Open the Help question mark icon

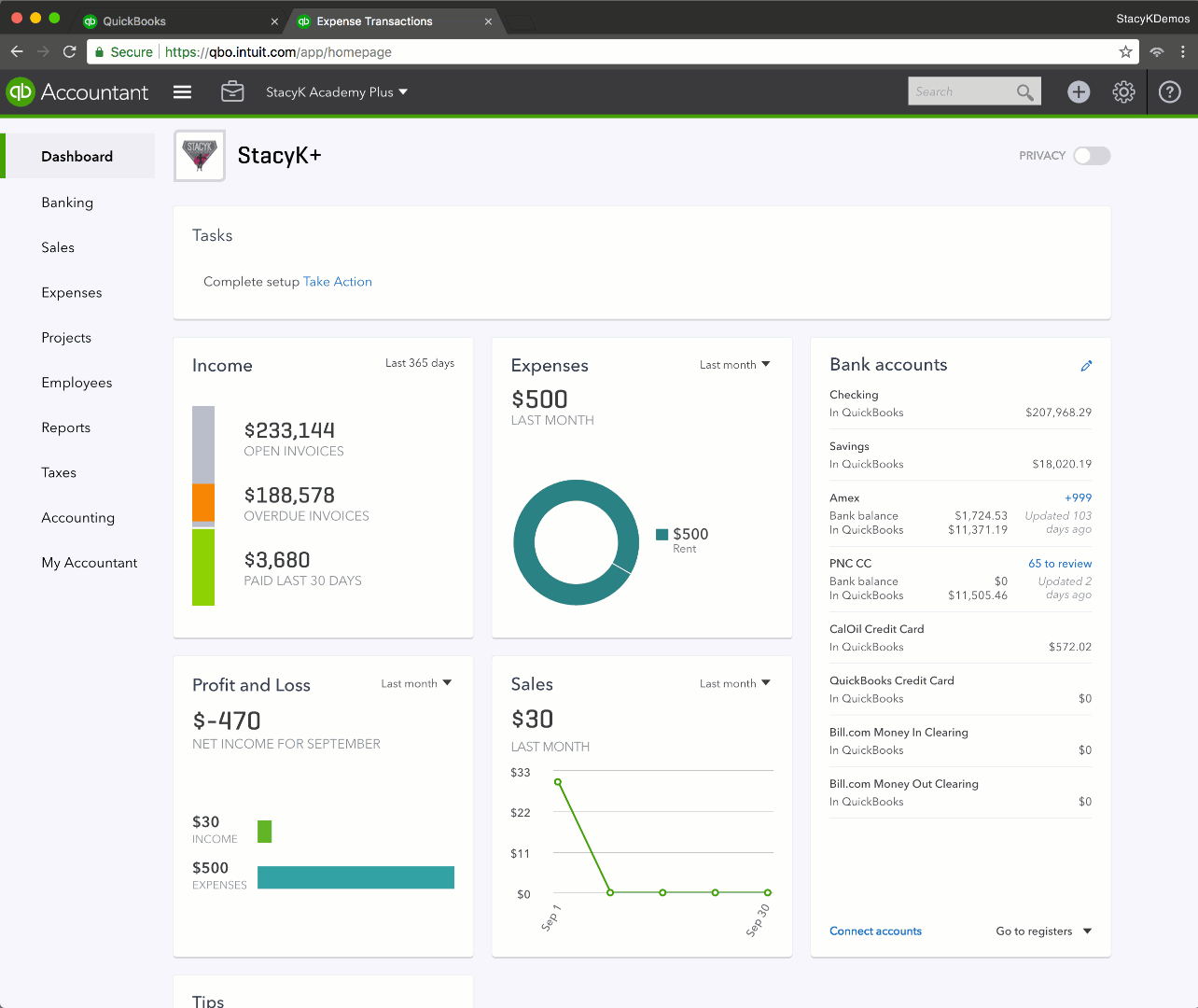[1169, 91]
